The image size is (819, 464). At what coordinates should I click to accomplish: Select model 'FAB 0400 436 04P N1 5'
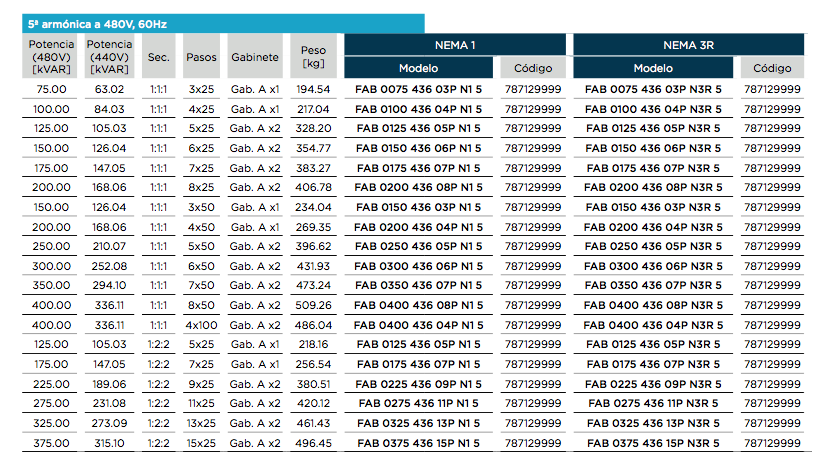(418, 325)
